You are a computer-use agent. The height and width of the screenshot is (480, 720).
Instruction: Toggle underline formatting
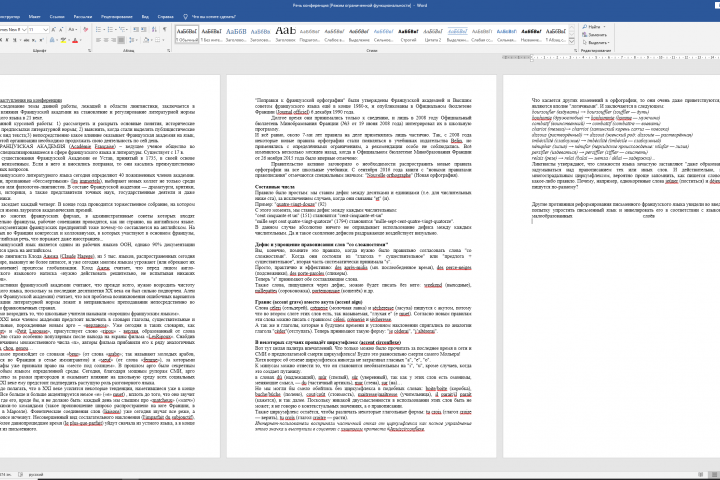14,40
